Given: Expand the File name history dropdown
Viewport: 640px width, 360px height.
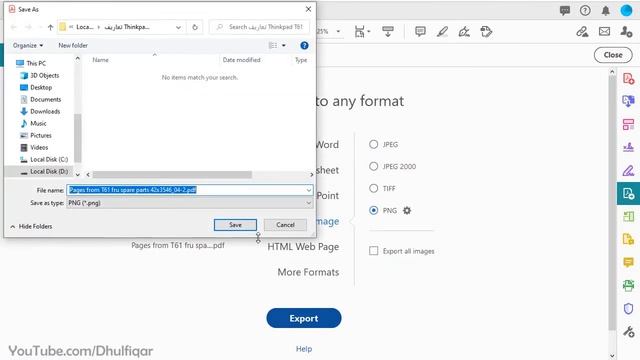Looking at the screenshot, I should tap(309, 190).
